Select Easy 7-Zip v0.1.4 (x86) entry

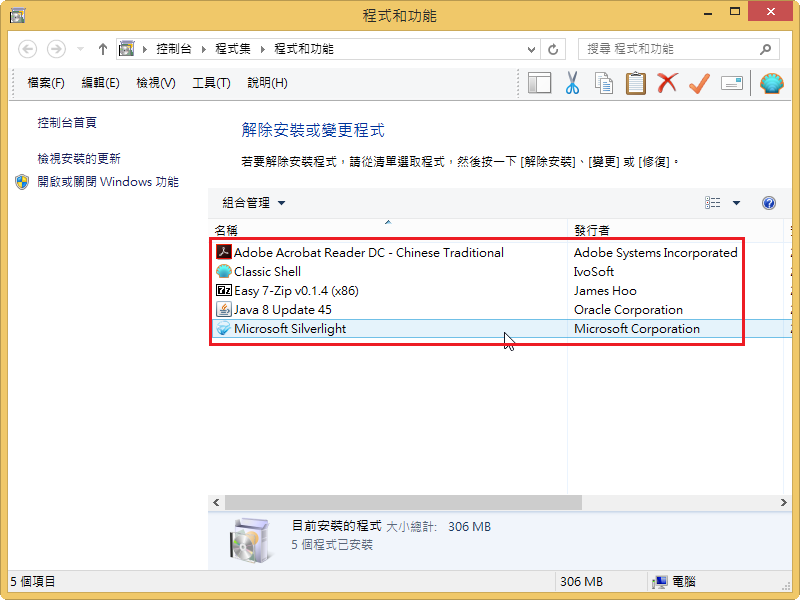coord(296,290)
